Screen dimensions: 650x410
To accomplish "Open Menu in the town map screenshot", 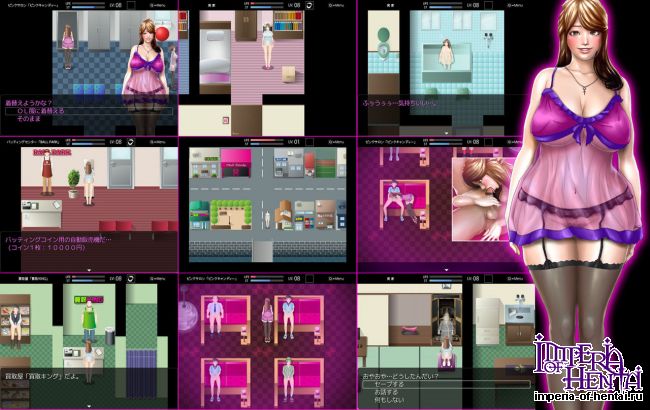I will (x=336, y=142).
